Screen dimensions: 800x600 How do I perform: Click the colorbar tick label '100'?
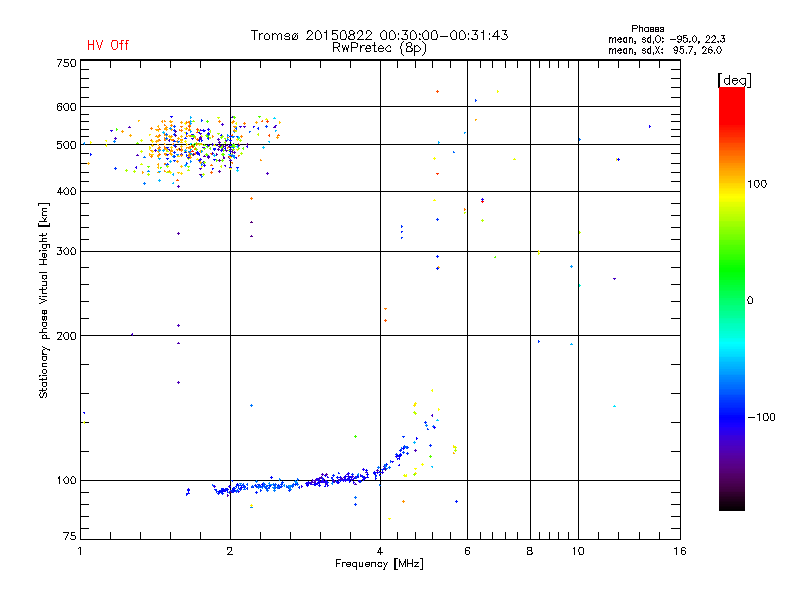click(757, 184)
